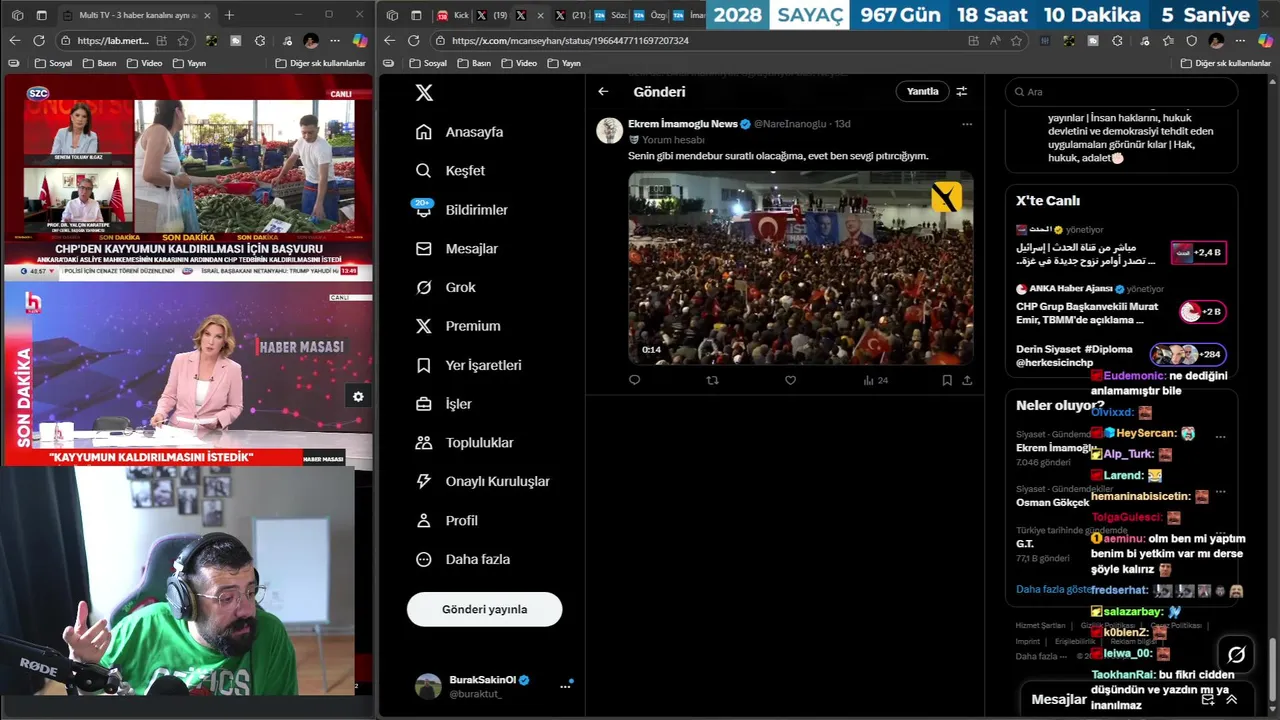Open Bildirimler notifications
Viewport: 1280px width, 720px height.
coord(461,210)
